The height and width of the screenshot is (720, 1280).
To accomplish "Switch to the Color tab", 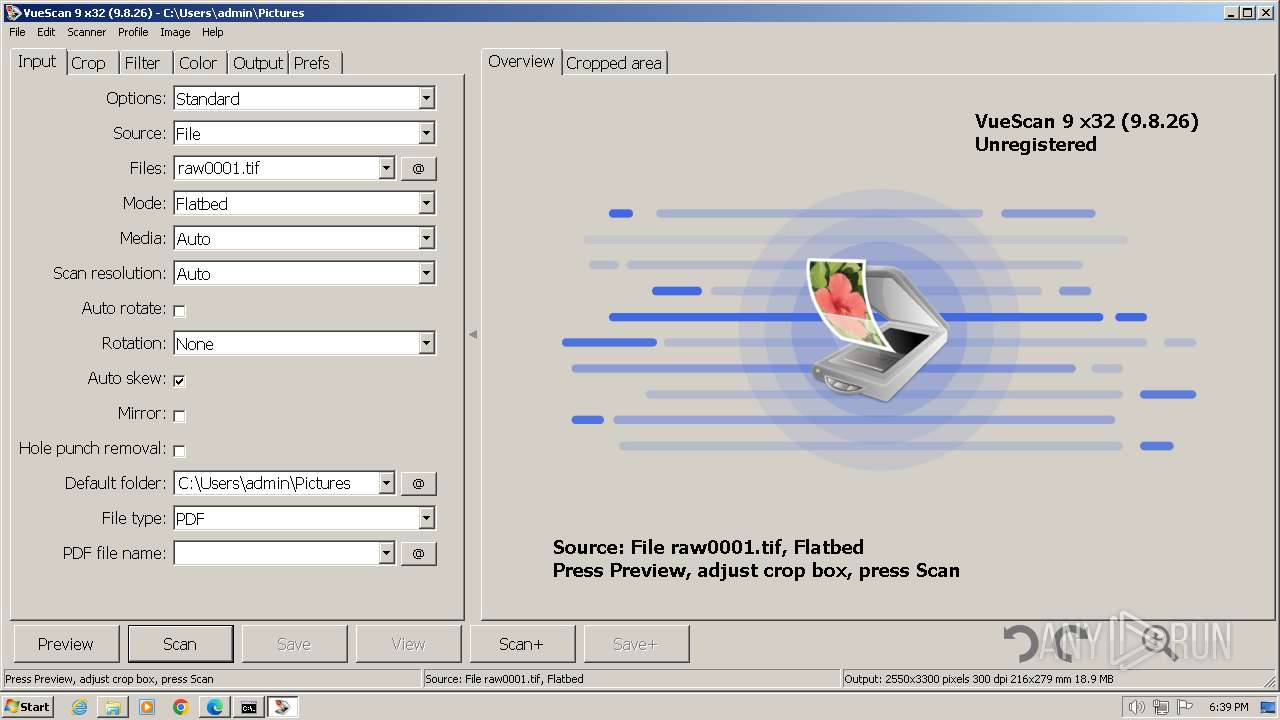I will (x=198, y=63).
